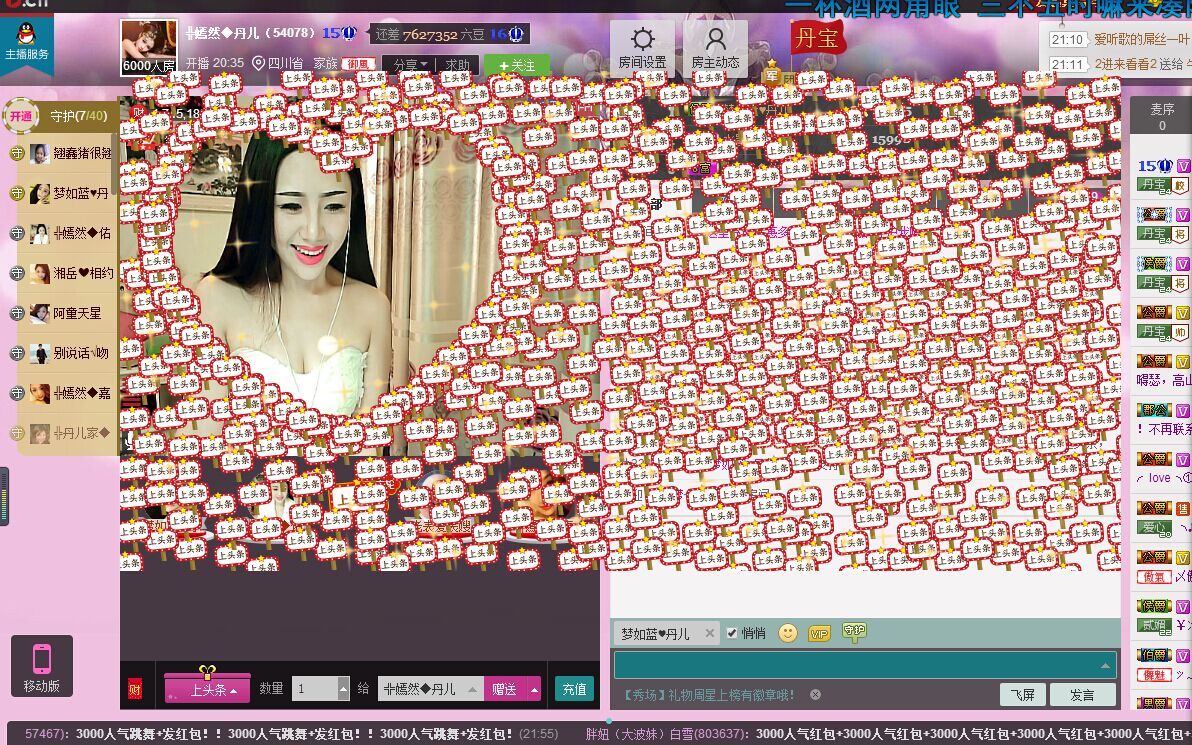
Task: Select guardian 别说话丶吻 in list
Action: (x=65, y=353)
